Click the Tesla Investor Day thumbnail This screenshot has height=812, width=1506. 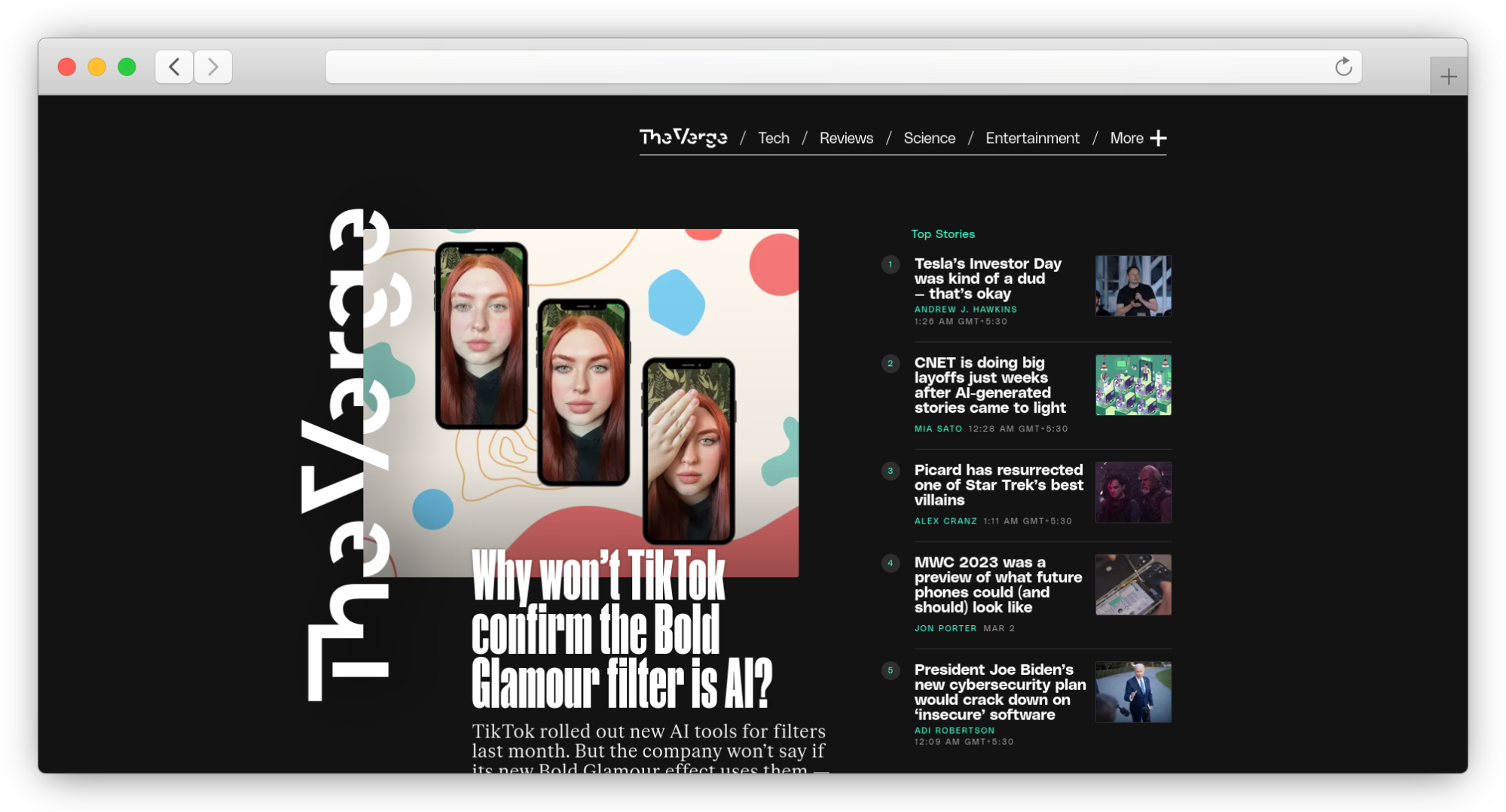[1133, 285]
